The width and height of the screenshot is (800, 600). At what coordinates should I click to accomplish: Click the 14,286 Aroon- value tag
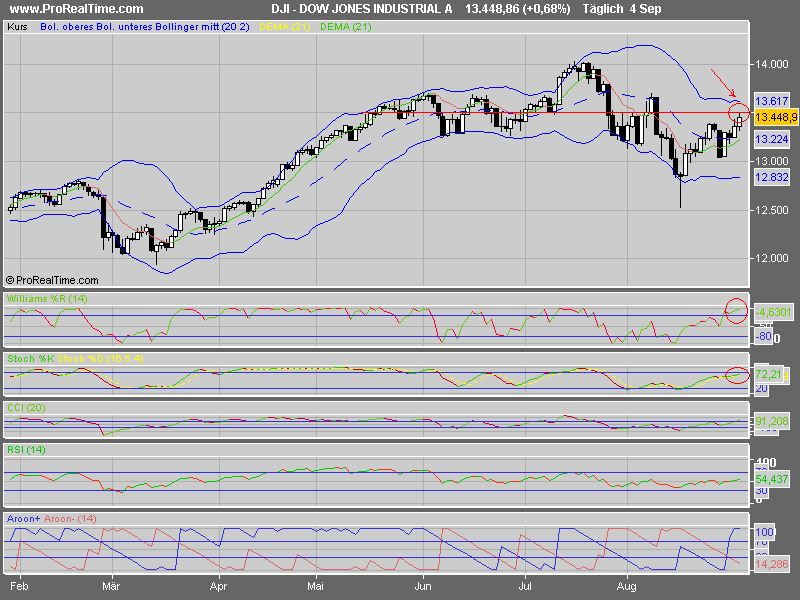click(x=771, y=564)
